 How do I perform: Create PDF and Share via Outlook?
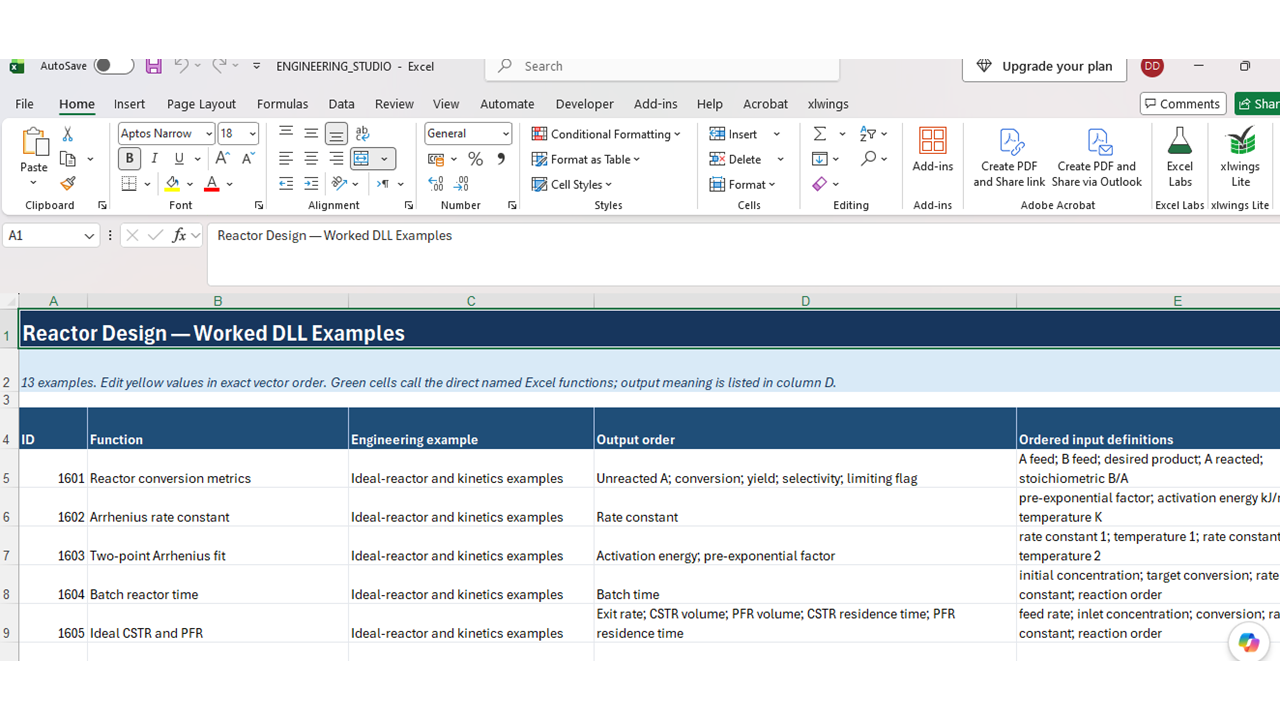[1097, 157]
